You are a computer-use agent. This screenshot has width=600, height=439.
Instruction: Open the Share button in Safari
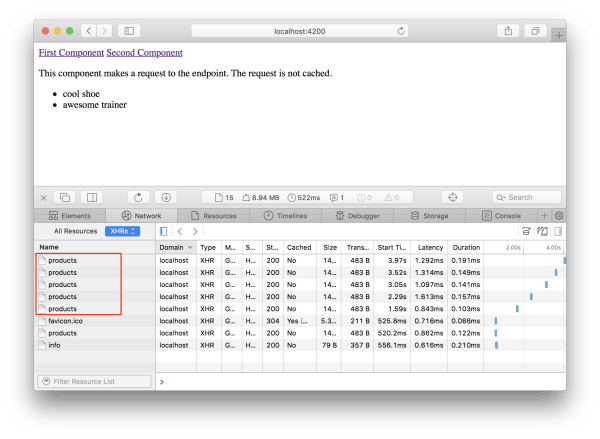[508, 31]
